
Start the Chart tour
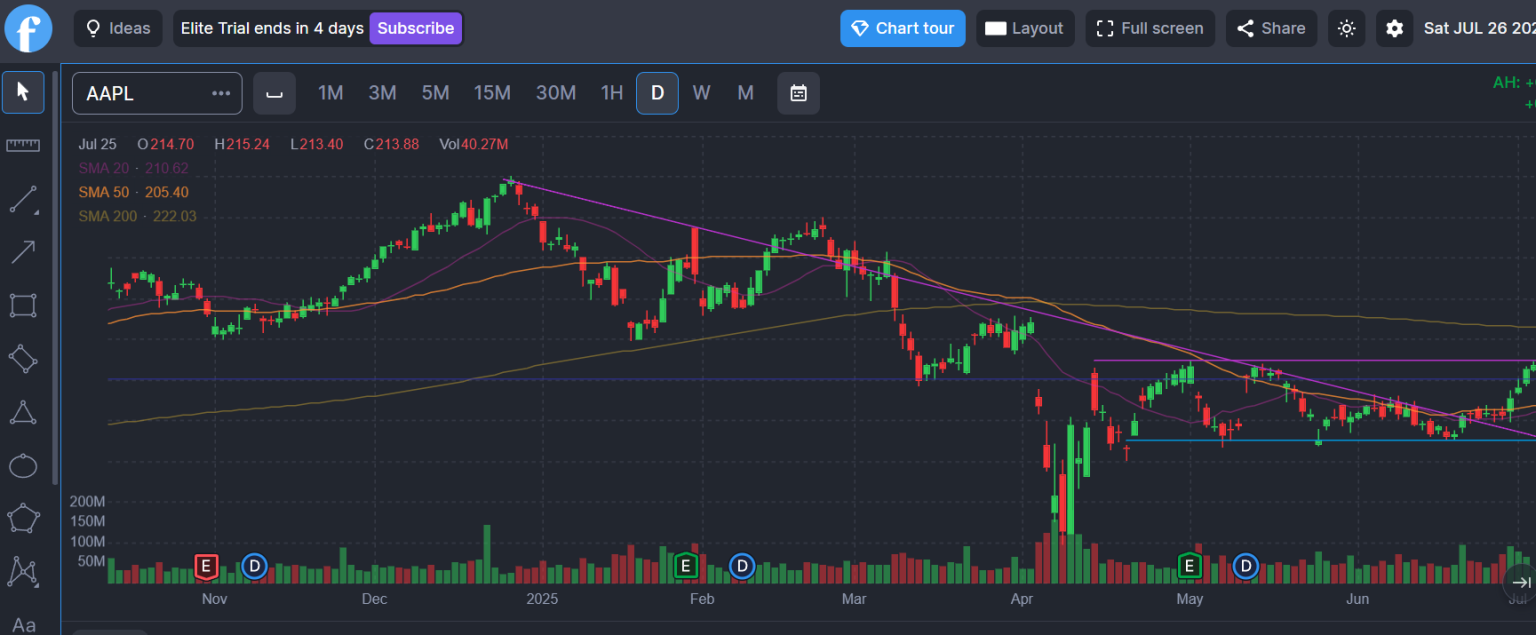tap(902, 28)
